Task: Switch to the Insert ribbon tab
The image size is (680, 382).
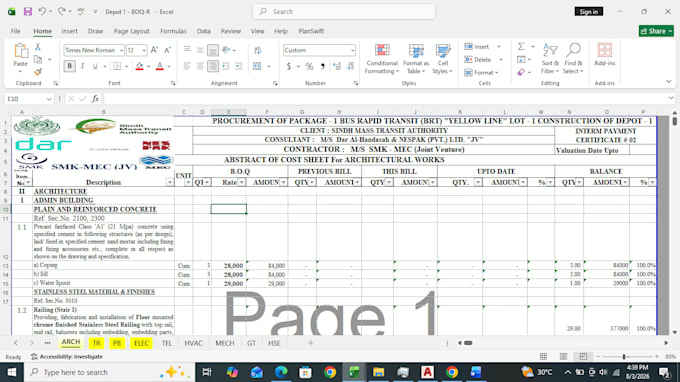Action: coord(69,31)
